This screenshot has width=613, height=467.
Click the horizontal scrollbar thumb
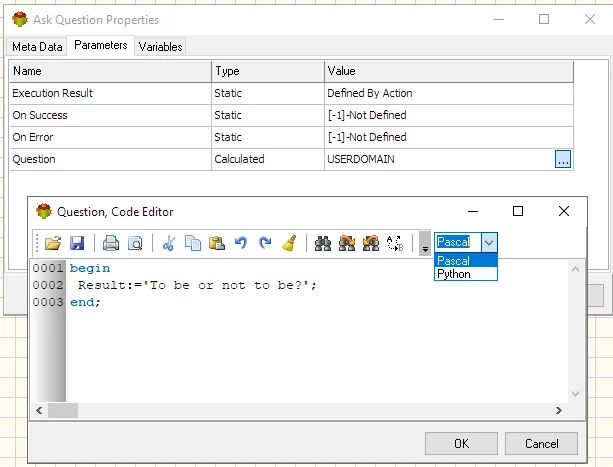point(63,410)
